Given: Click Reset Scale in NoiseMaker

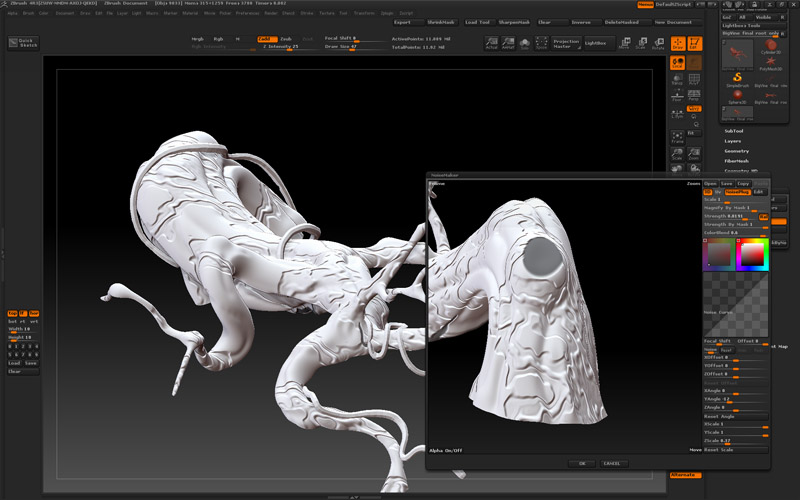Looking at the screenshot, I should [736, 450].
